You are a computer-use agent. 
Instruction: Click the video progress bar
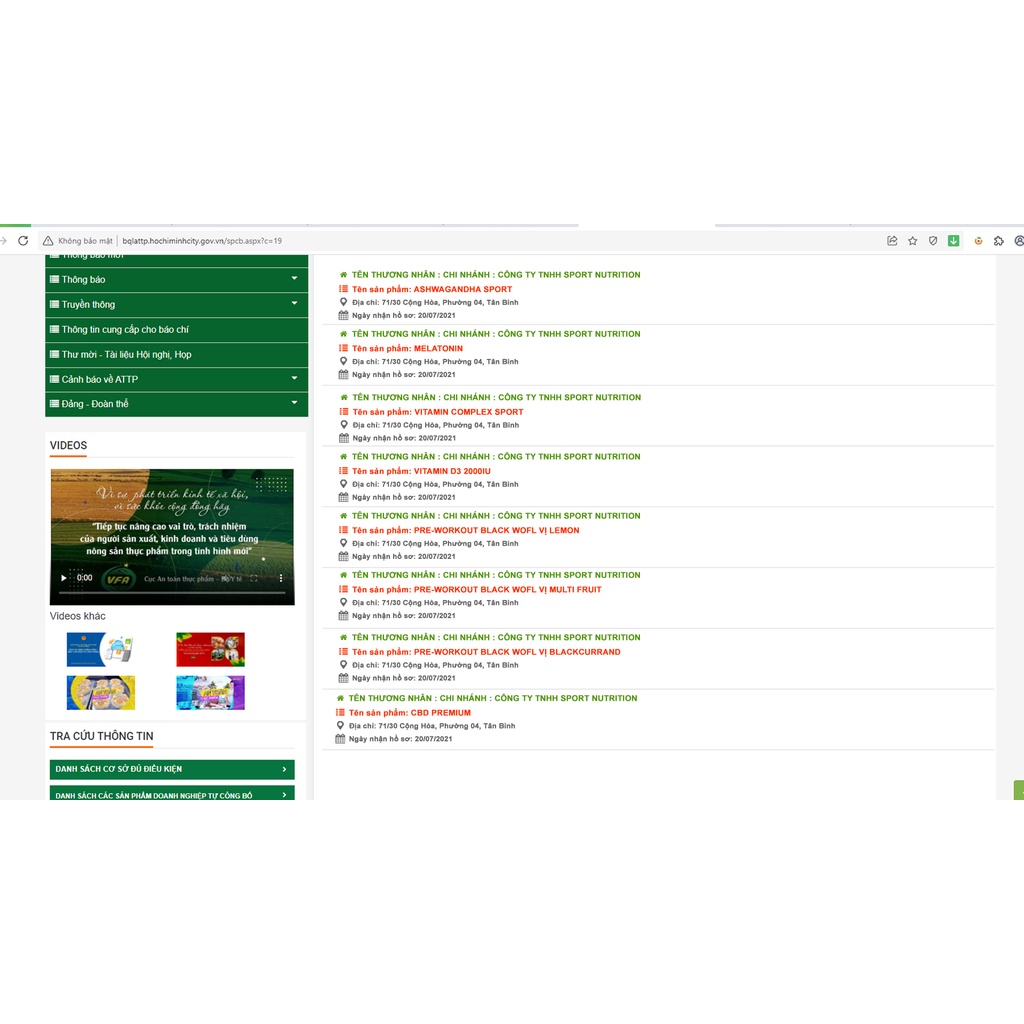click(x=172, y=593)
